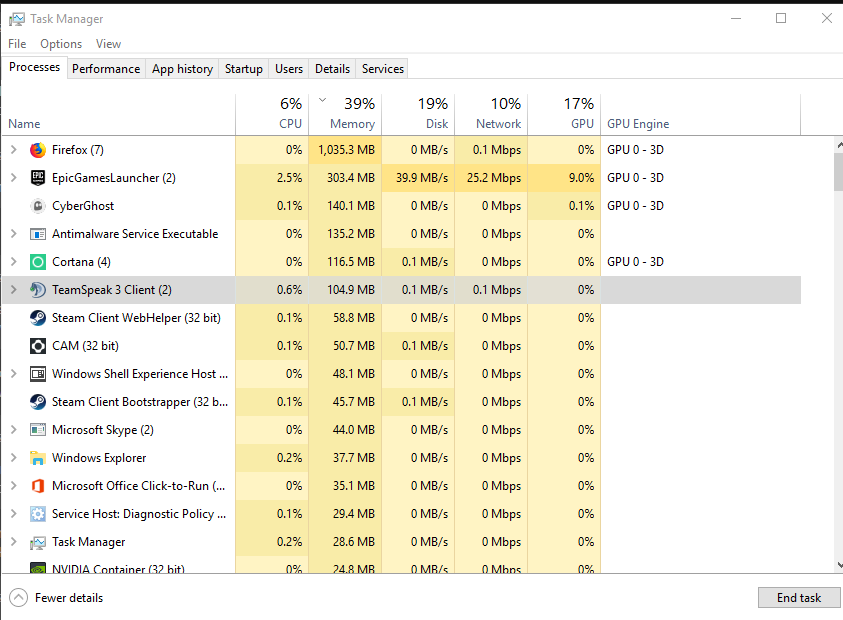
Task: Switch to the Performance tab
Action: pyautogui.click(x=106, y=69)
